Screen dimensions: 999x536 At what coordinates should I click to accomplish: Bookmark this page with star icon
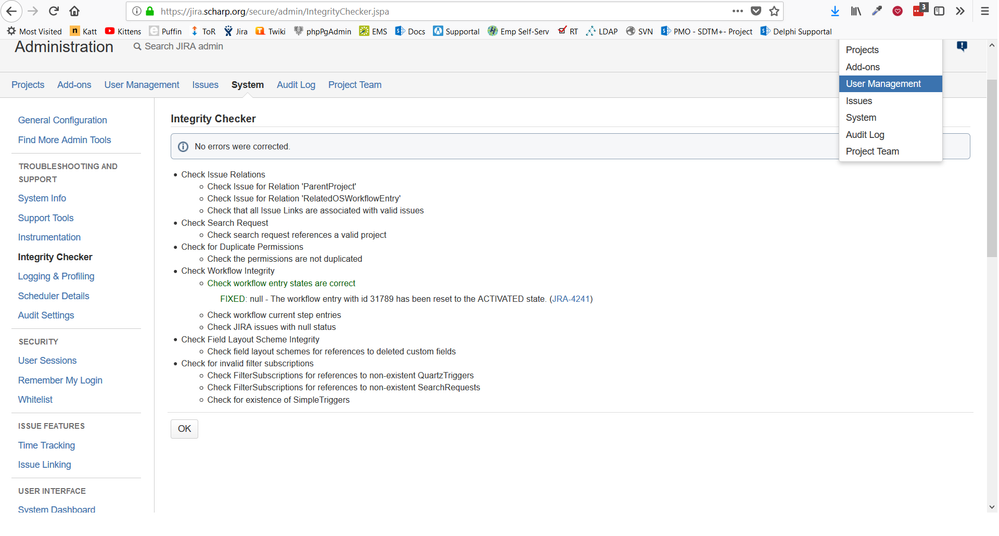[774, 11]
